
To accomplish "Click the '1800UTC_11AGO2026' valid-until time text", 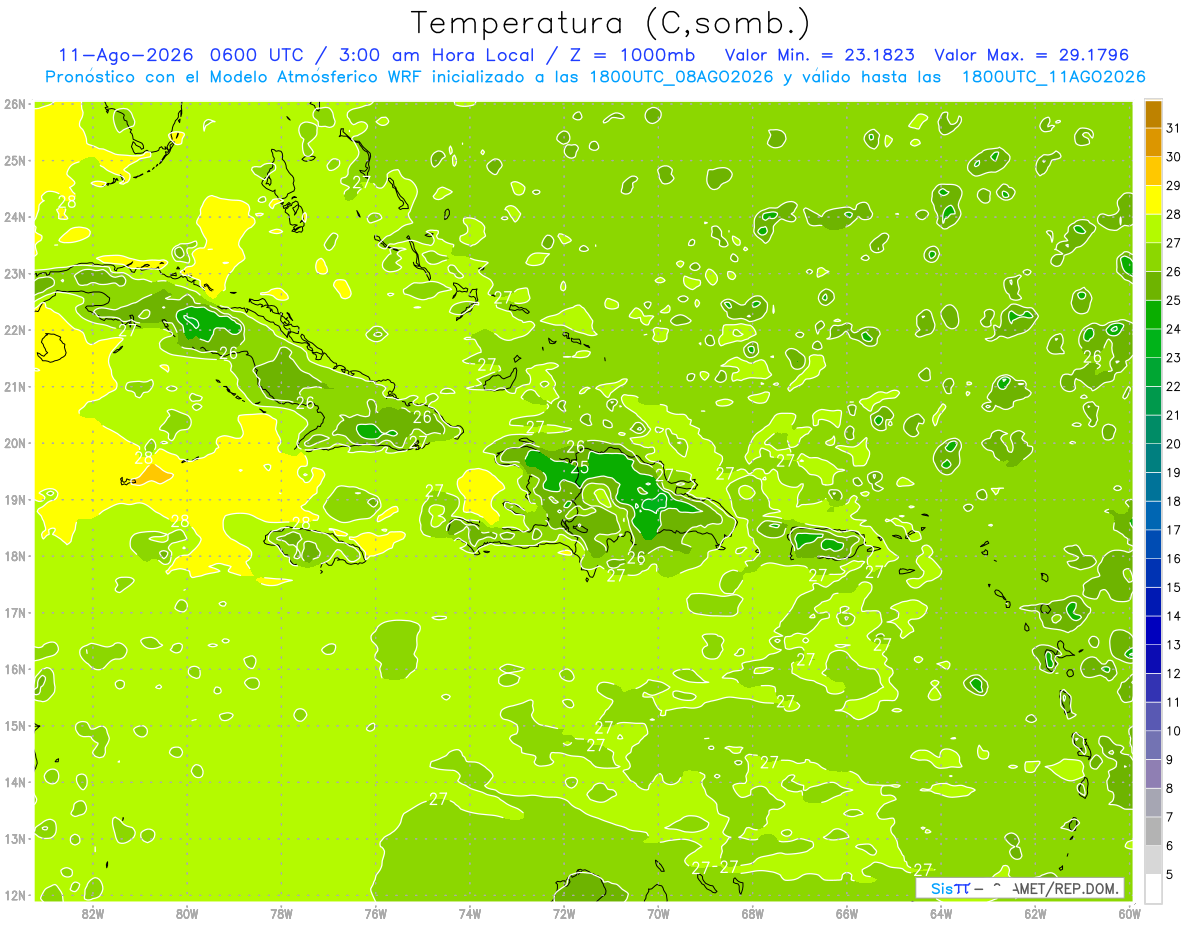I will pos(1053,77).
